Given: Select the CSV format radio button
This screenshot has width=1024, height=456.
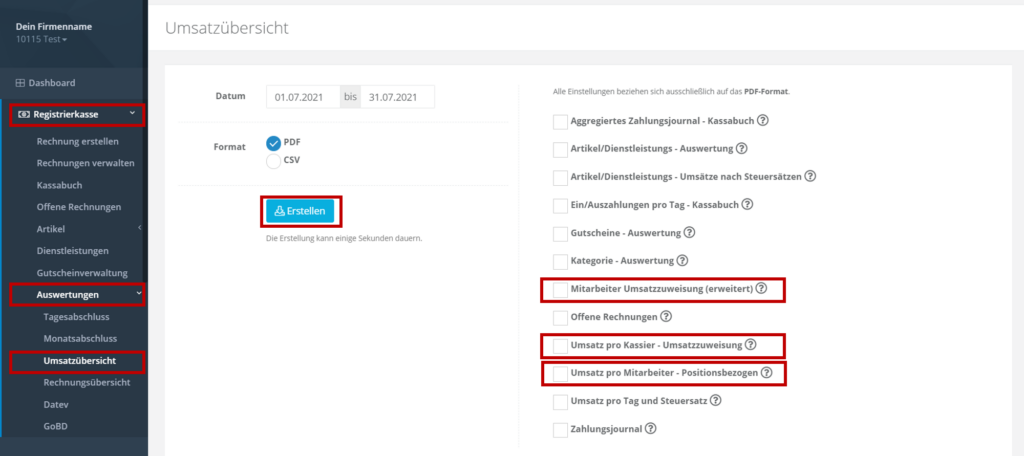Looking at the screenshot, I should [x=274, y=161].
